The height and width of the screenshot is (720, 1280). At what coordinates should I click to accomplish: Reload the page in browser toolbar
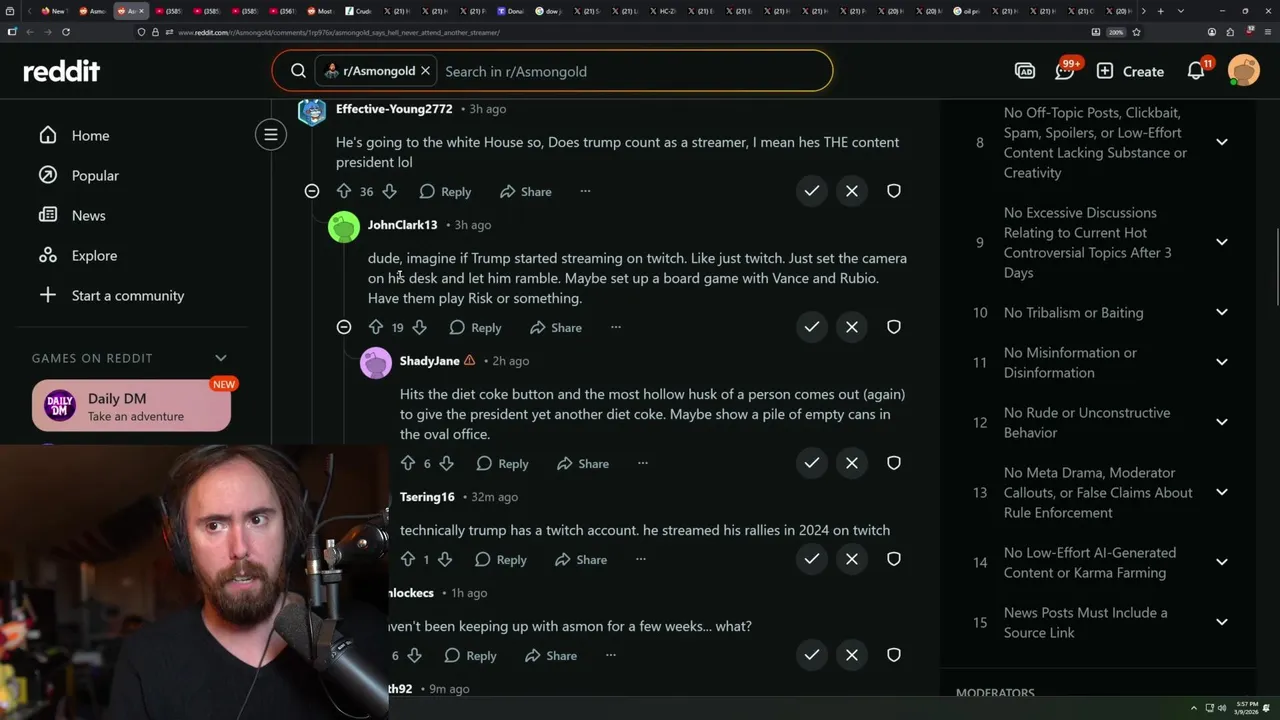[66, 32]
